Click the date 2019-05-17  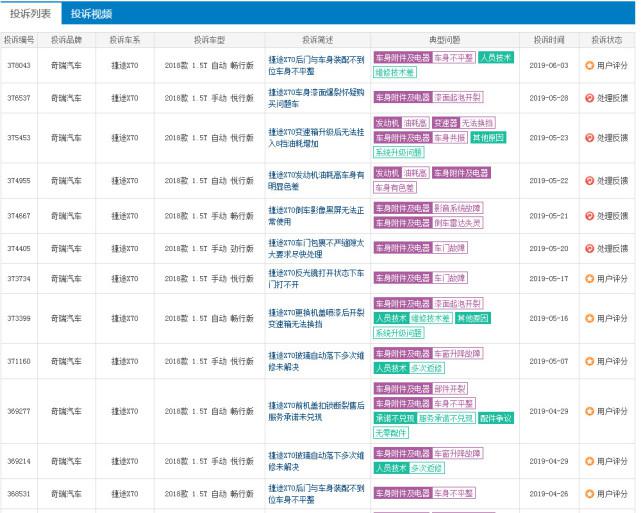[x=549, y=279]
